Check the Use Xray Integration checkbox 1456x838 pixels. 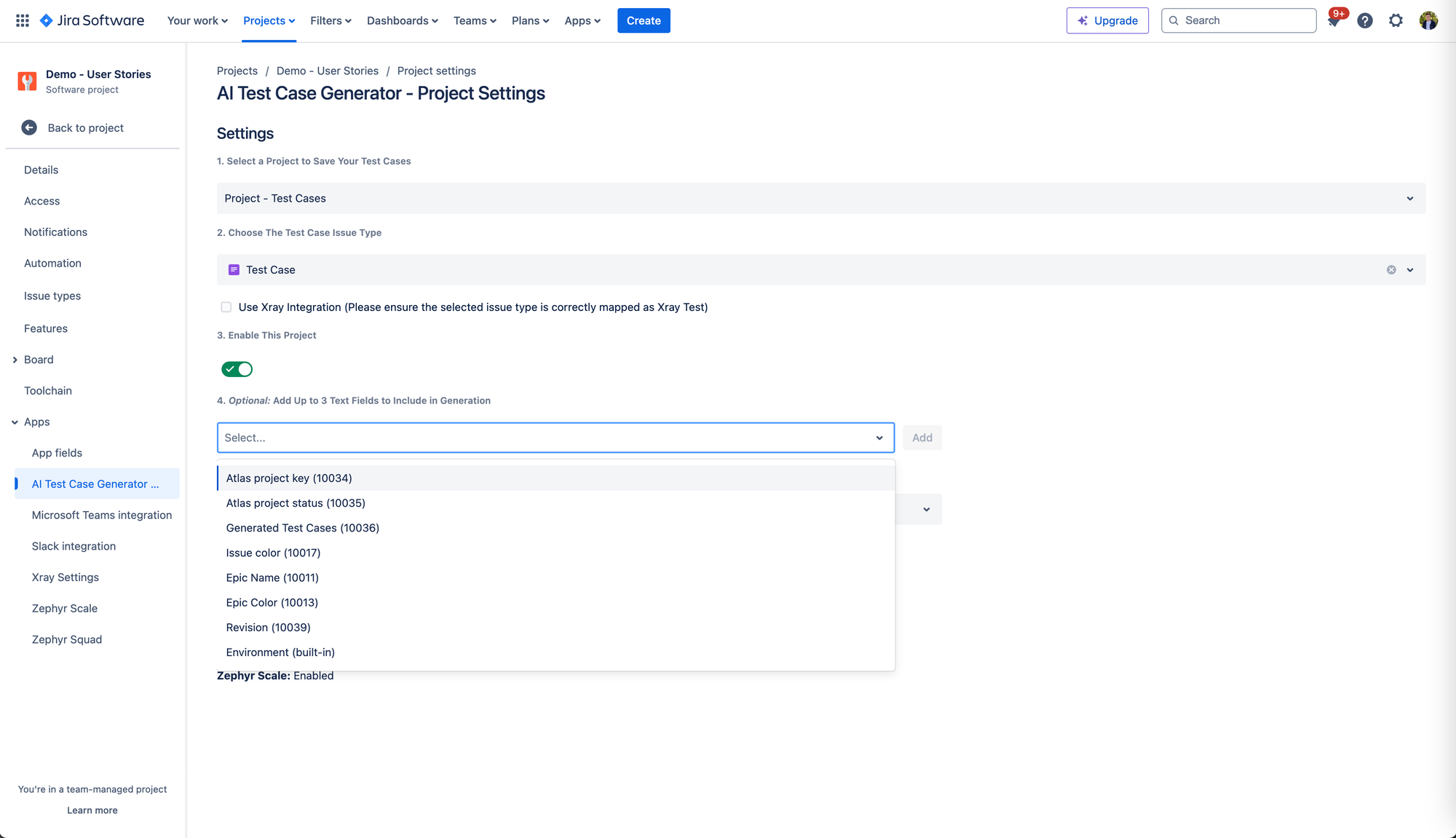coord(226,307)
